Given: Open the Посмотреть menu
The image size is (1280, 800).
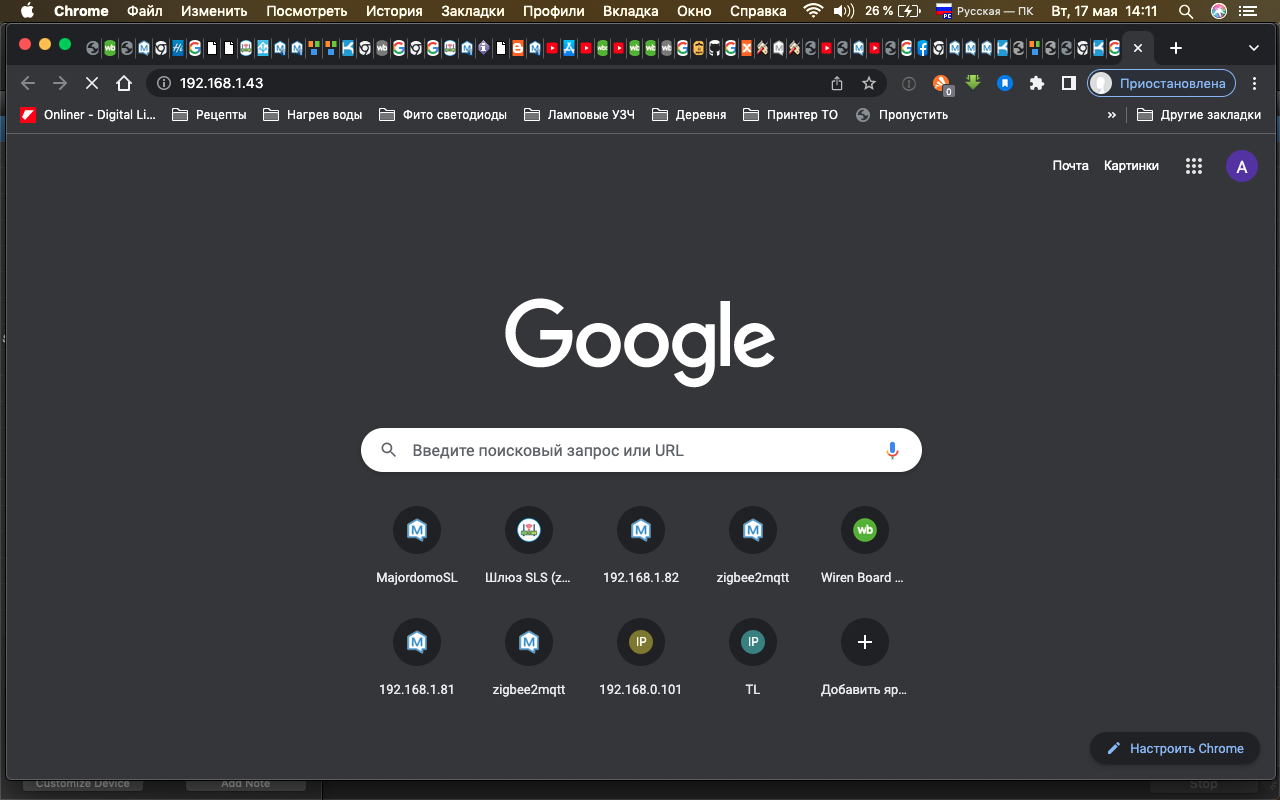Looking at the screenshot, I should coord(306,11).
